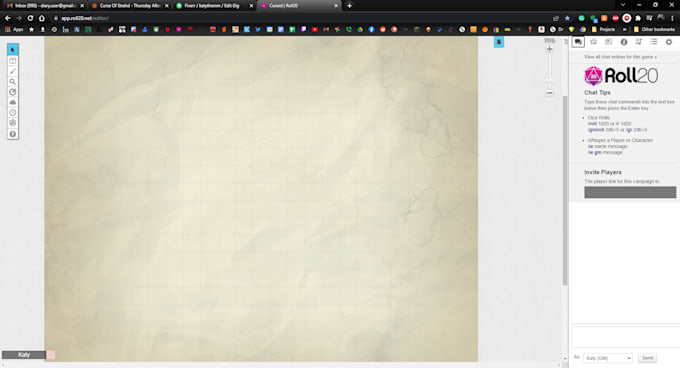Viewport: 680px width, 368px height.
Task: Select the Measure ruler tool
Action: 13,92
